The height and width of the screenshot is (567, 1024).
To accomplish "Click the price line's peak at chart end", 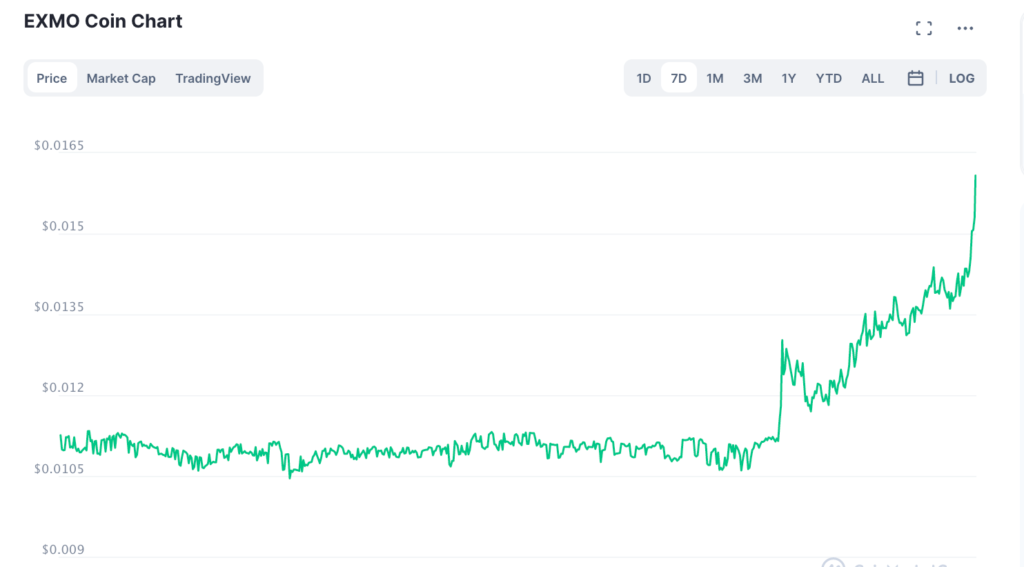I will click(976, 176).
